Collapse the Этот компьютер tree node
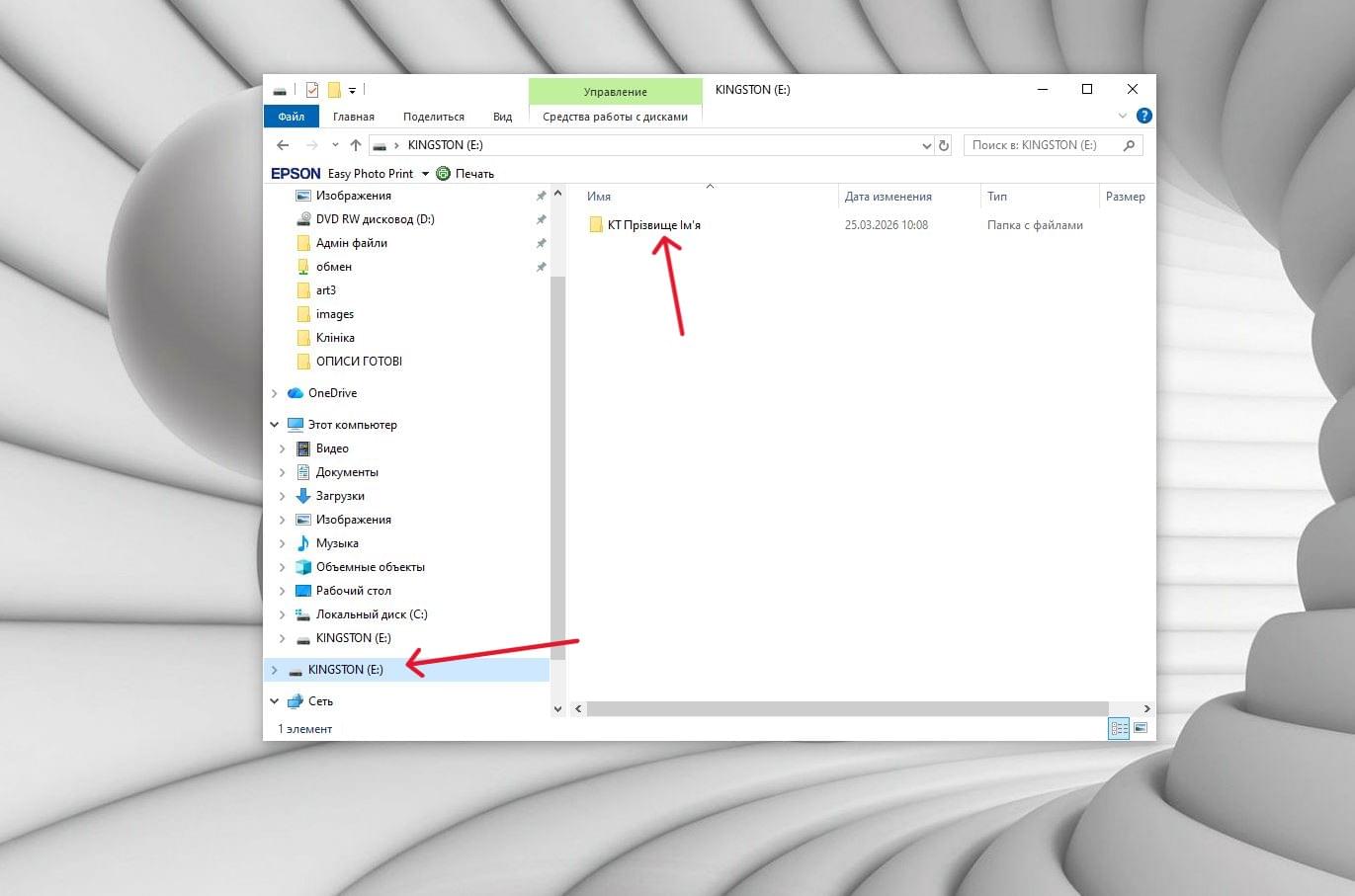 [275, 425]
